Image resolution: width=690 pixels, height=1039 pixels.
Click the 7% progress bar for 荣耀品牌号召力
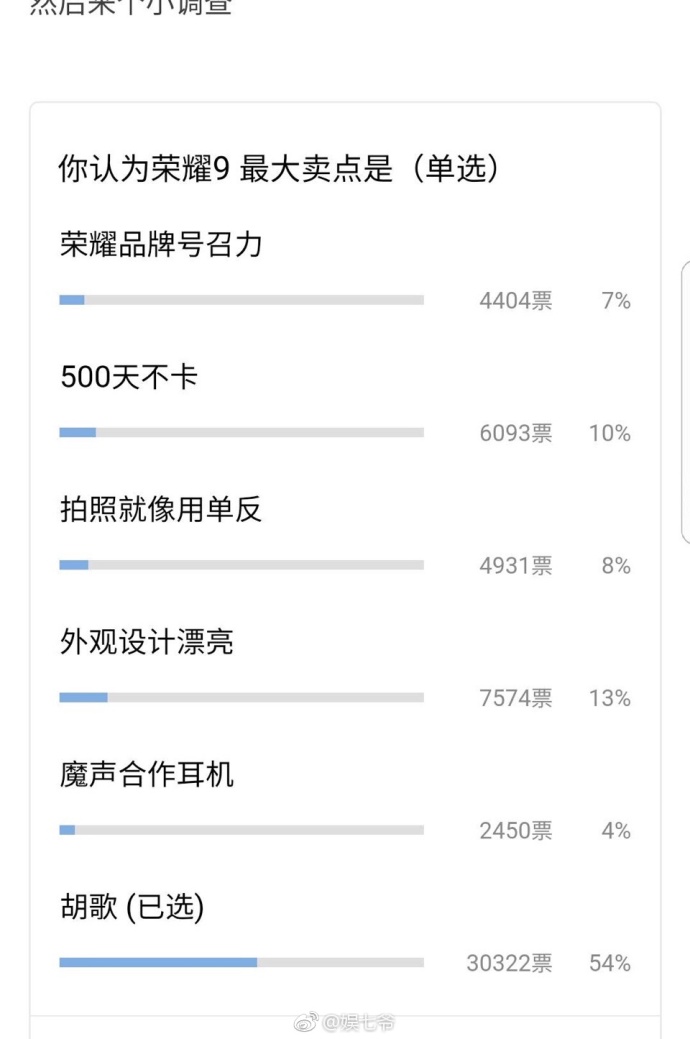pos(241,300)
